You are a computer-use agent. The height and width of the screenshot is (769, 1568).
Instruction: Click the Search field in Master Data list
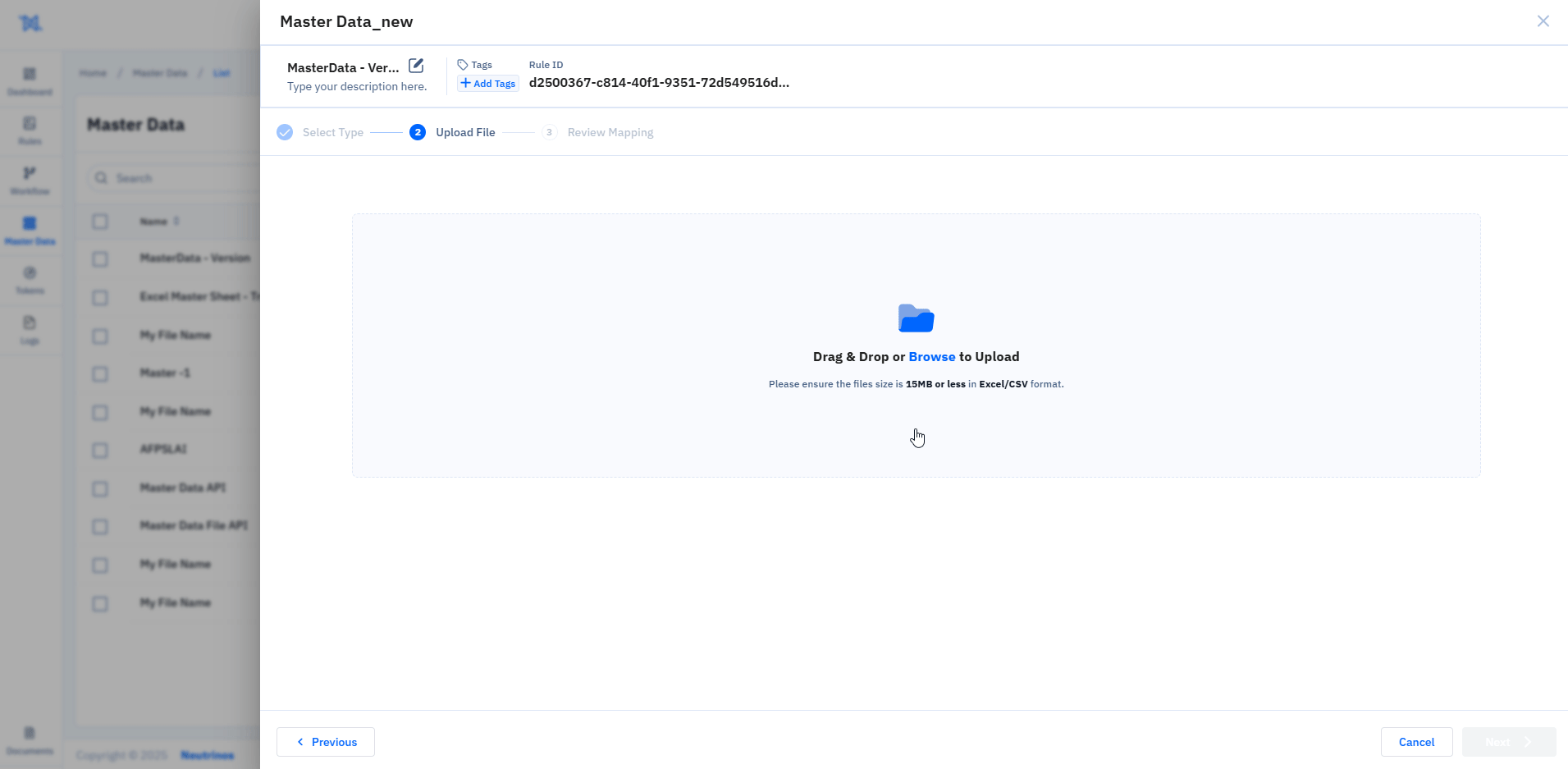point(172,178)
